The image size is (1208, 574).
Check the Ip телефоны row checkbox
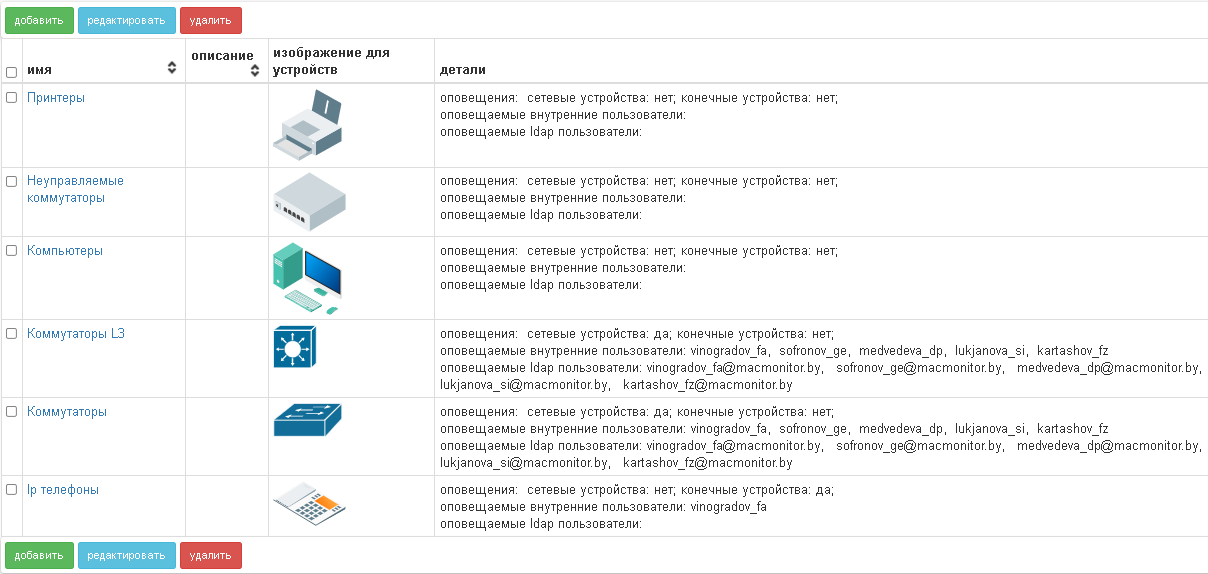pyautogui.click(x=12, y=490)
